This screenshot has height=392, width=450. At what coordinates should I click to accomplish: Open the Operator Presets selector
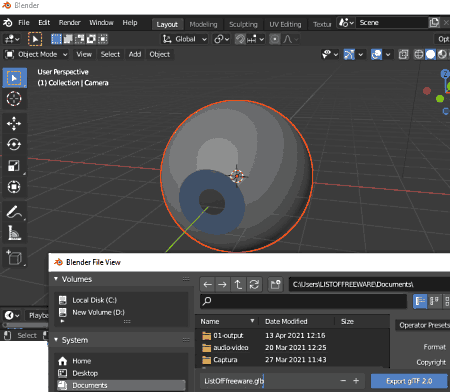[423, 325]
